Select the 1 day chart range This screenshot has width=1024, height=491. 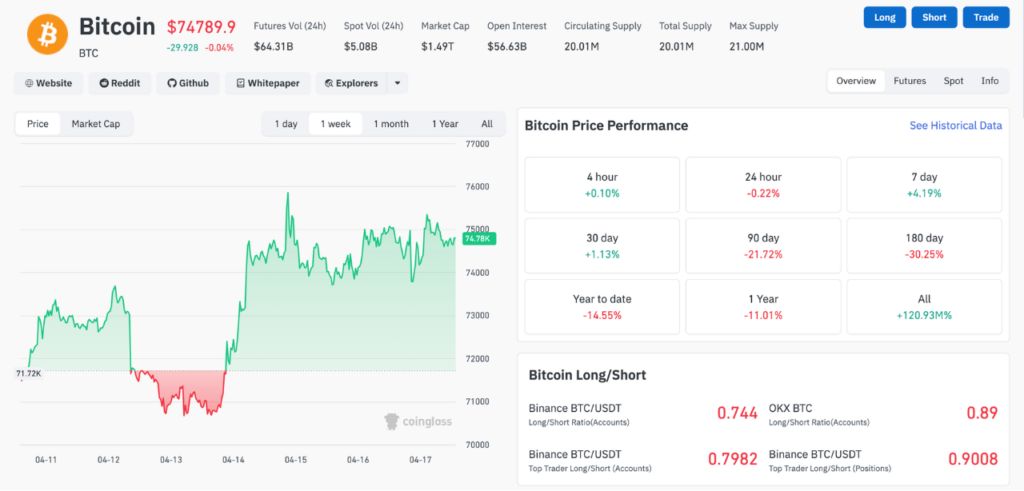(286, 124)
